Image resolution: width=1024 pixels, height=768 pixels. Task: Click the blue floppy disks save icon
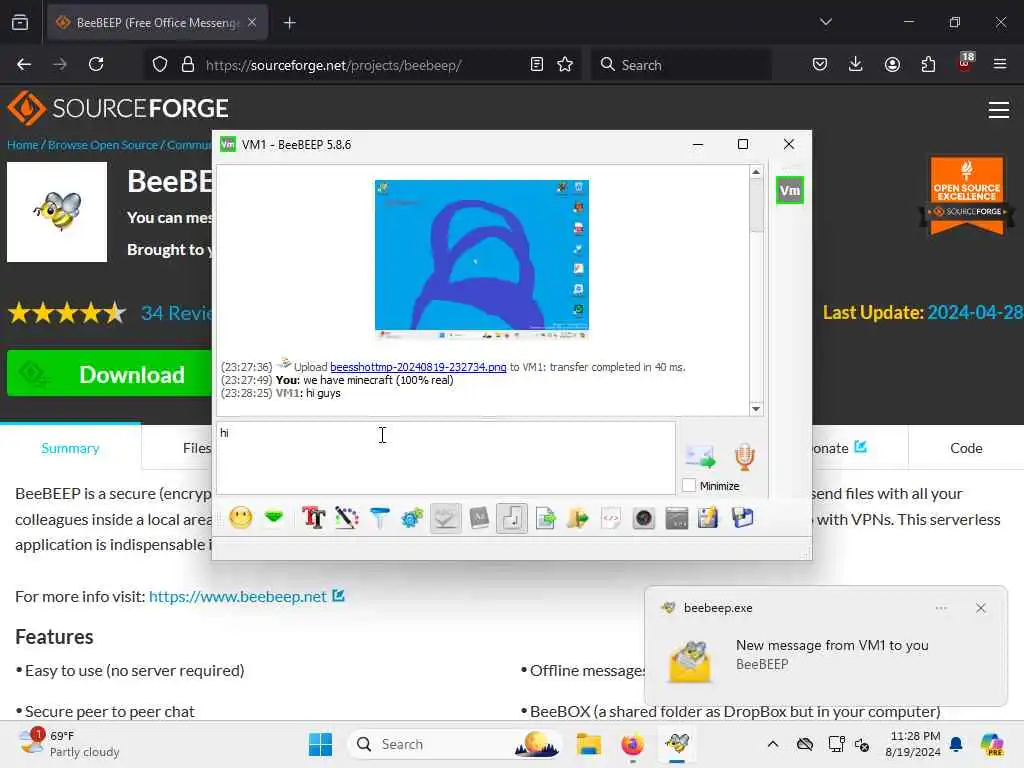(x=743, y=519)
